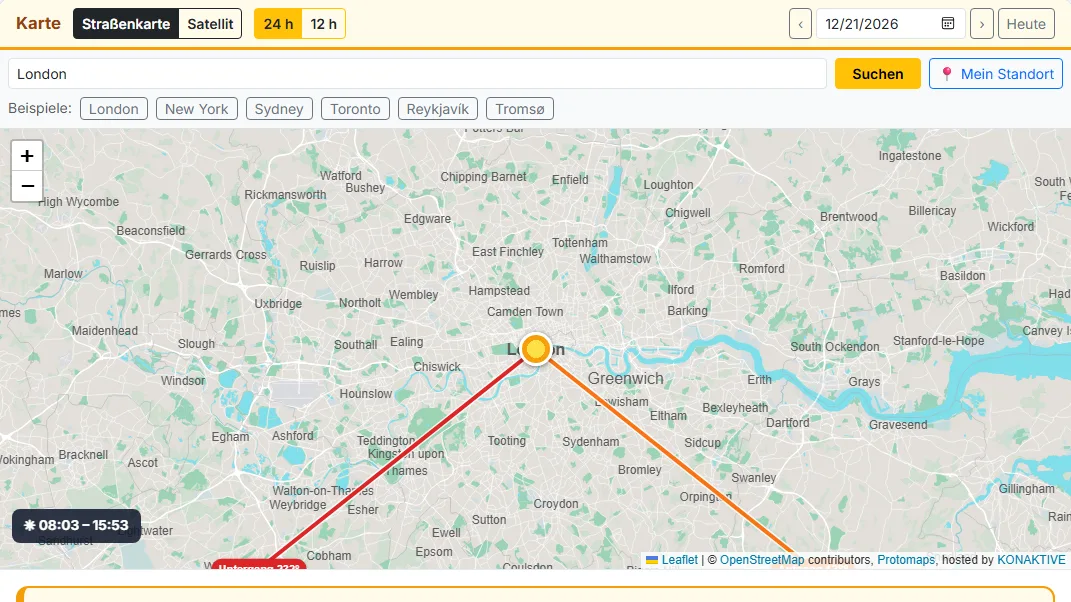This screenshot has width=1071, height=602.
Task: Open the Protomaps link
Action: pyautogui.click(x=906, y=560)
